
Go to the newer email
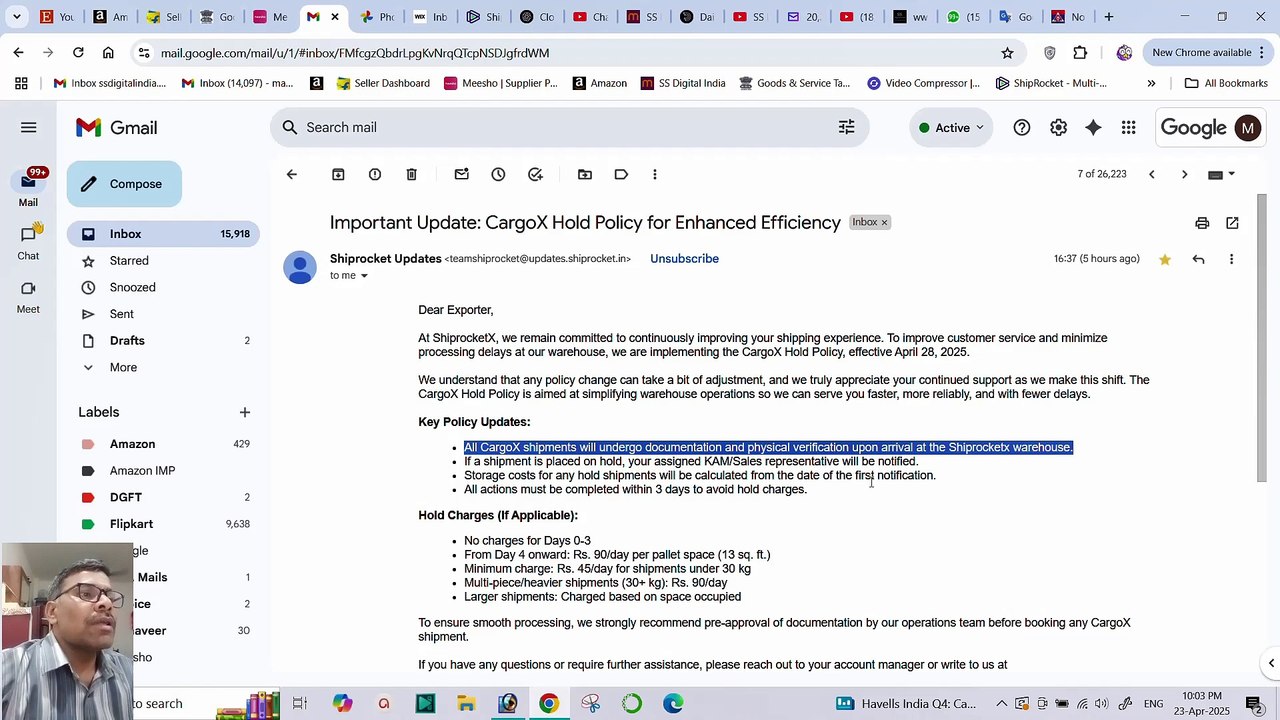tap(1151, 174)
